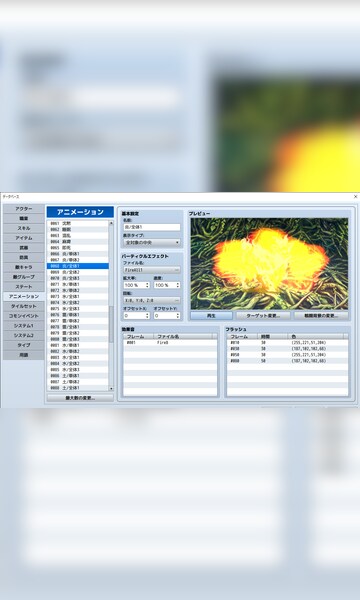The width and height of the screenshot is (360, 600).
Task: Open the rotation X, Y, Z selector
Action: pyautogui.click(x=151, y=300)
